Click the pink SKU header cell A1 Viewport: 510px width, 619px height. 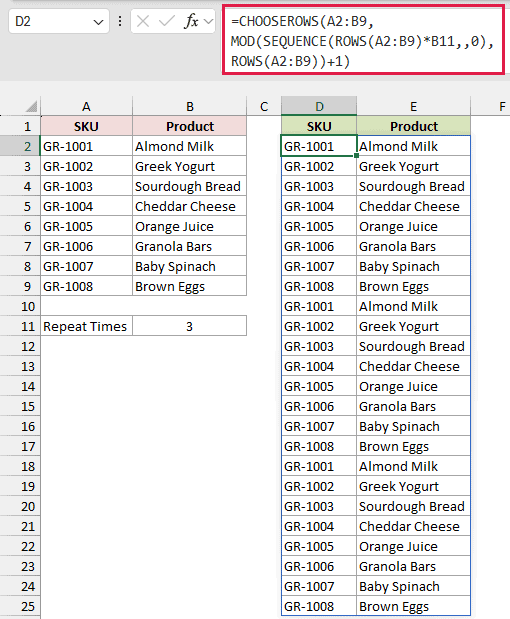coord(86,126)
